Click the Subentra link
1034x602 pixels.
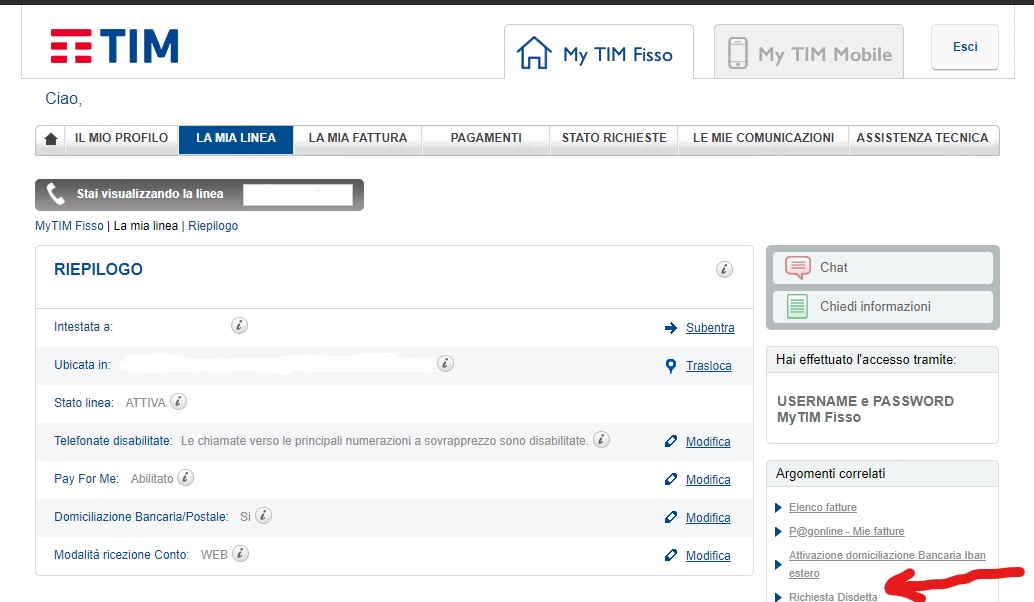coord(710,328)
